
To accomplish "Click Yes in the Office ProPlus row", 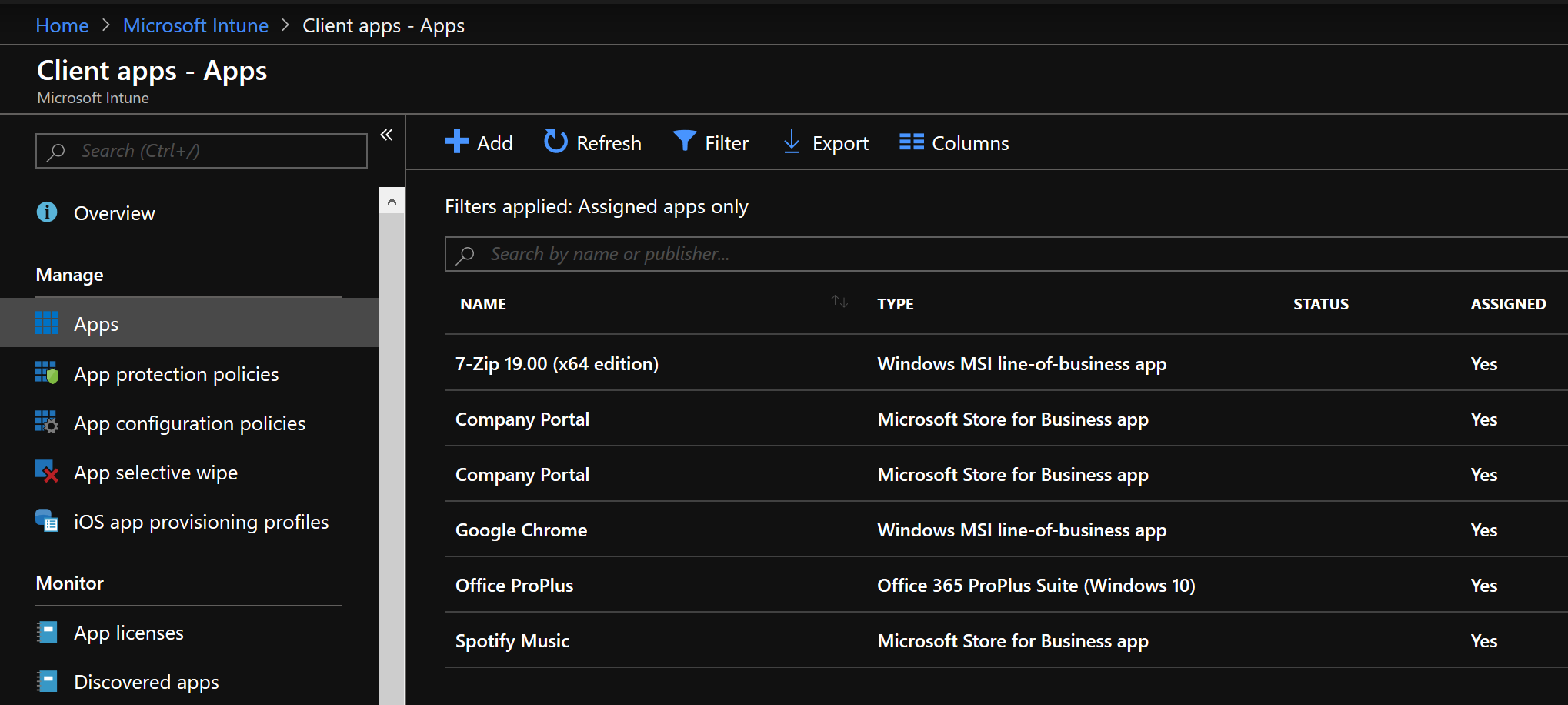I will (x=1484, y=585).
